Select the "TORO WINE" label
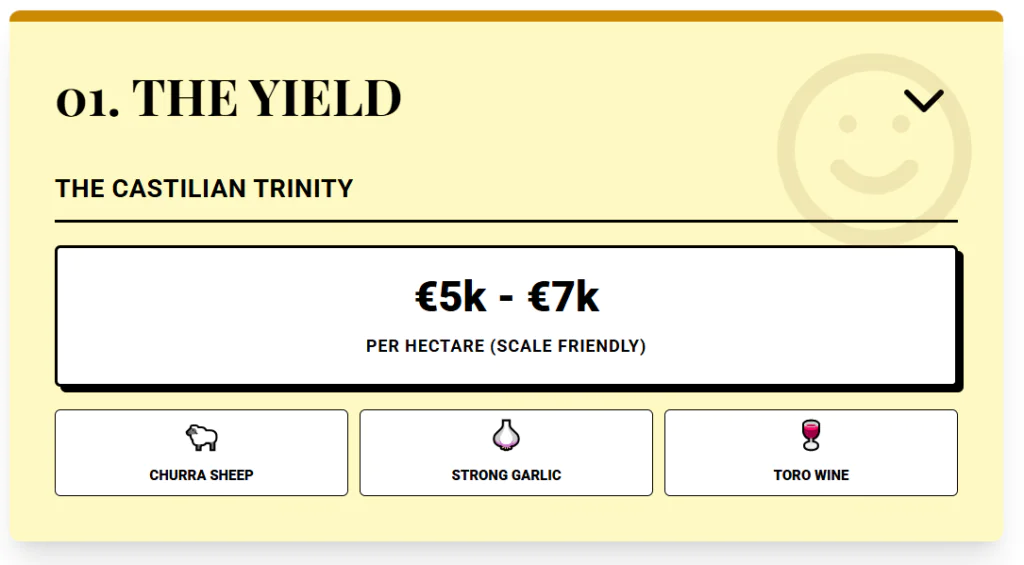The image size is (1024, 565). (811, 475)
